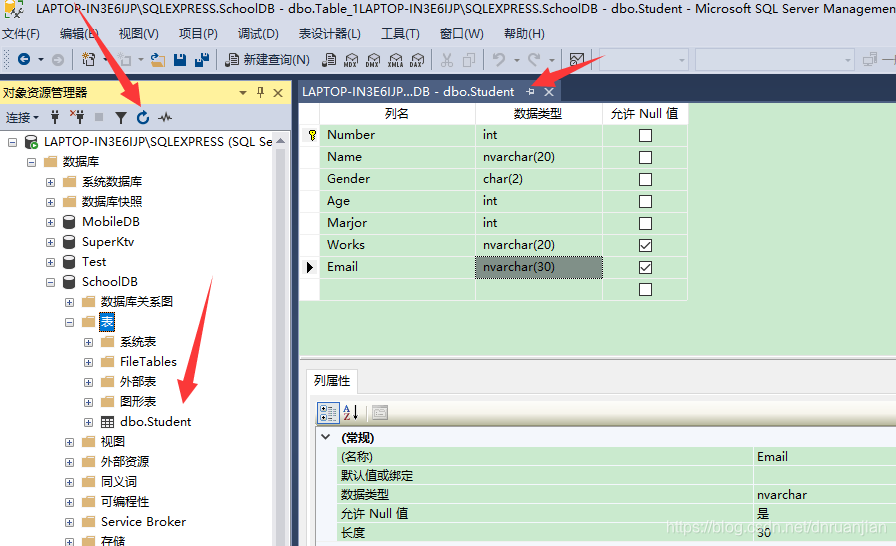Click the 新建查询(N) button
This screenshot has height=546, width=896.
tap(267, 59)
